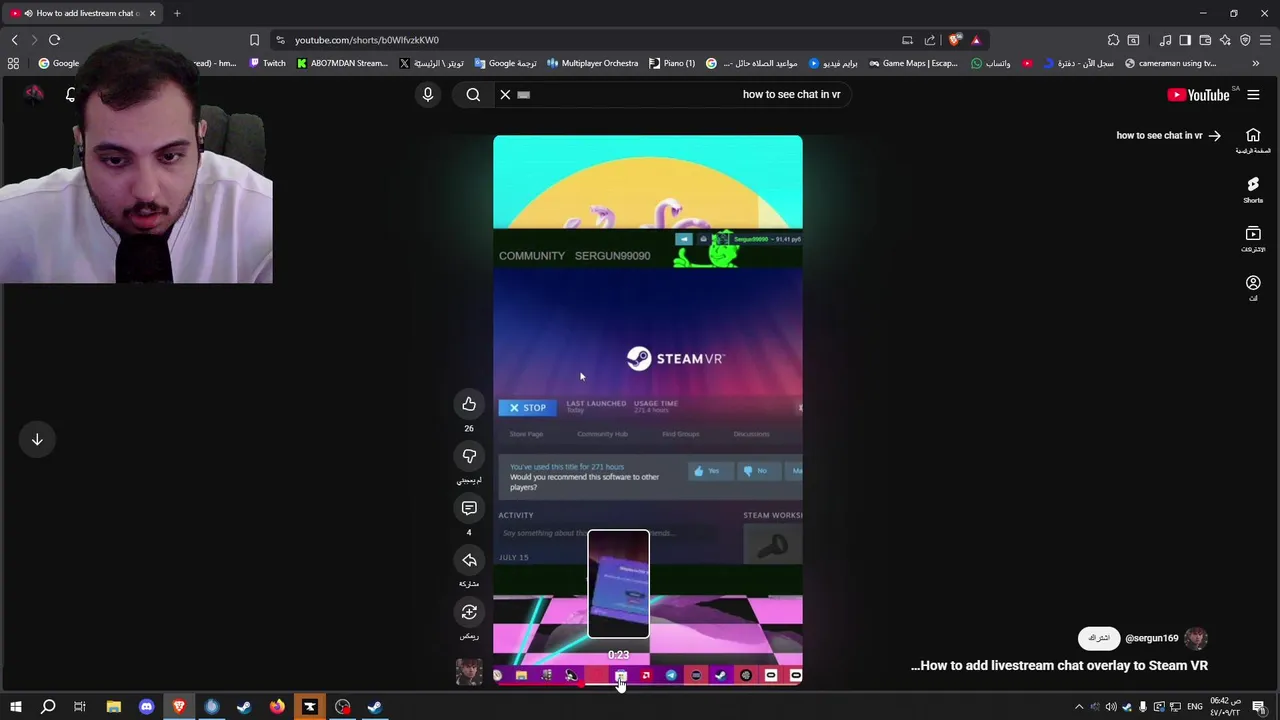Open a new browser tab

pos(177,13)
